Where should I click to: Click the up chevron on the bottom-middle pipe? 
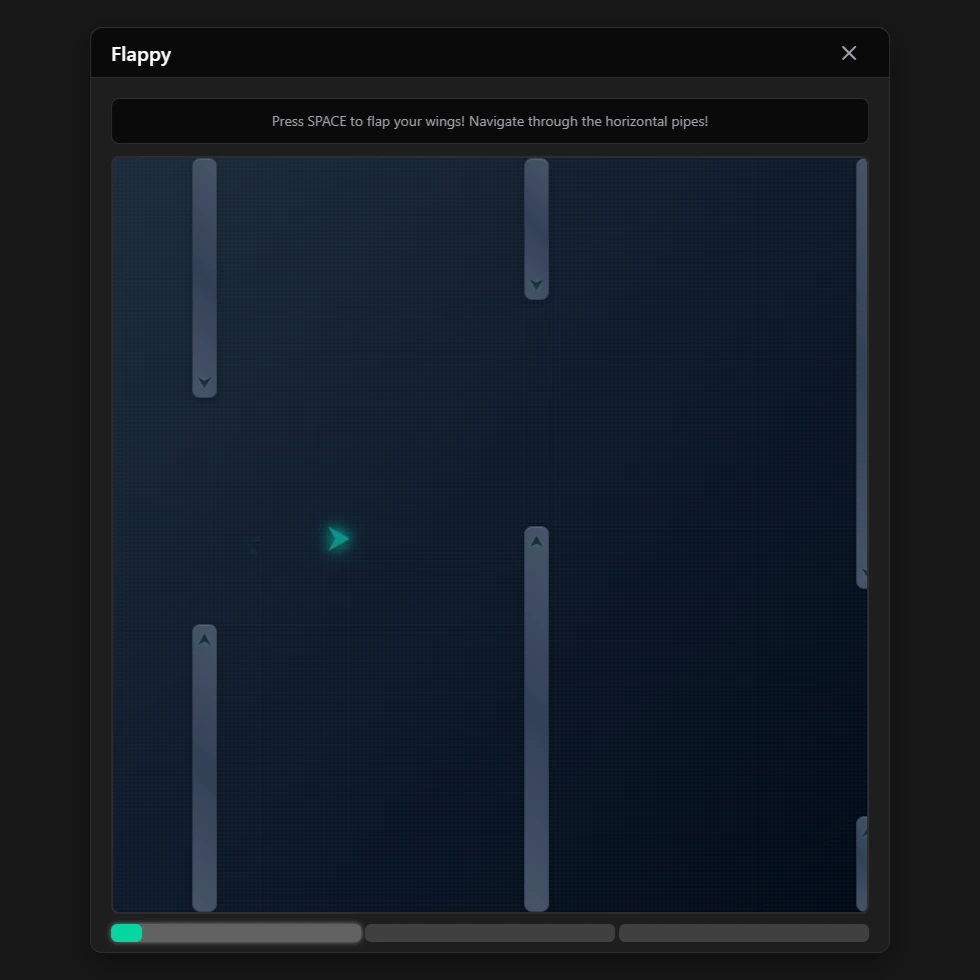click(536, 542)
